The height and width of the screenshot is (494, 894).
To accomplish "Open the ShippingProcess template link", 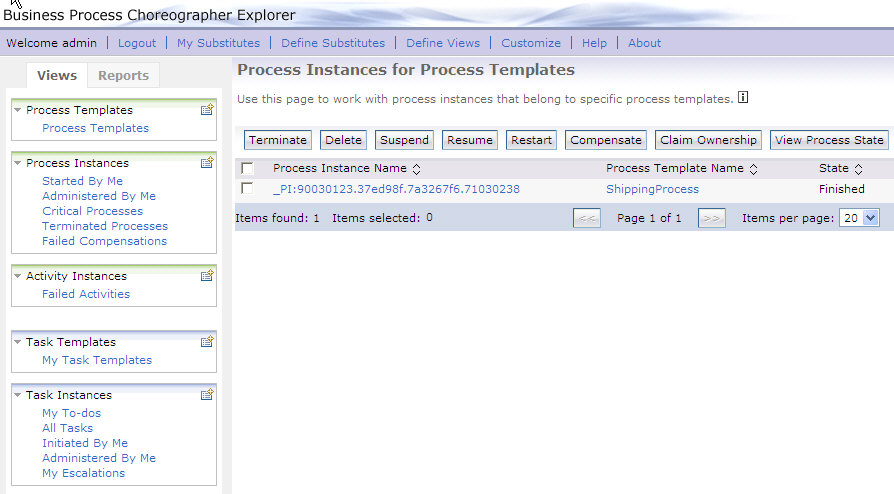I will pos(652,189).
